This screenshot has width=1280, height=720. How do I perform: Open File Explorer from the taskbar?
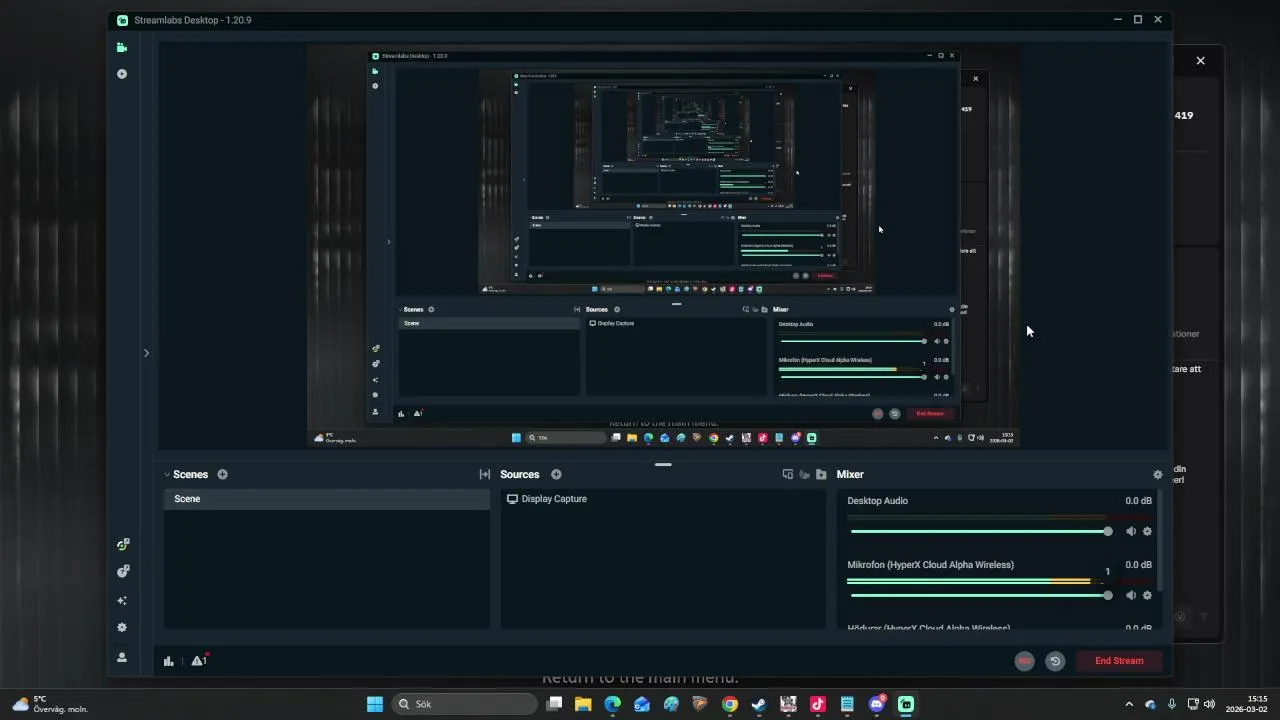click(x=583, y=704)
